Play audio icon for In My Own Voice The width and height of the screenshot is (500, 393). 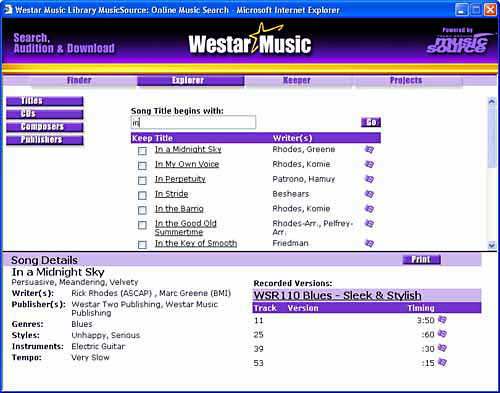[369, 164]
